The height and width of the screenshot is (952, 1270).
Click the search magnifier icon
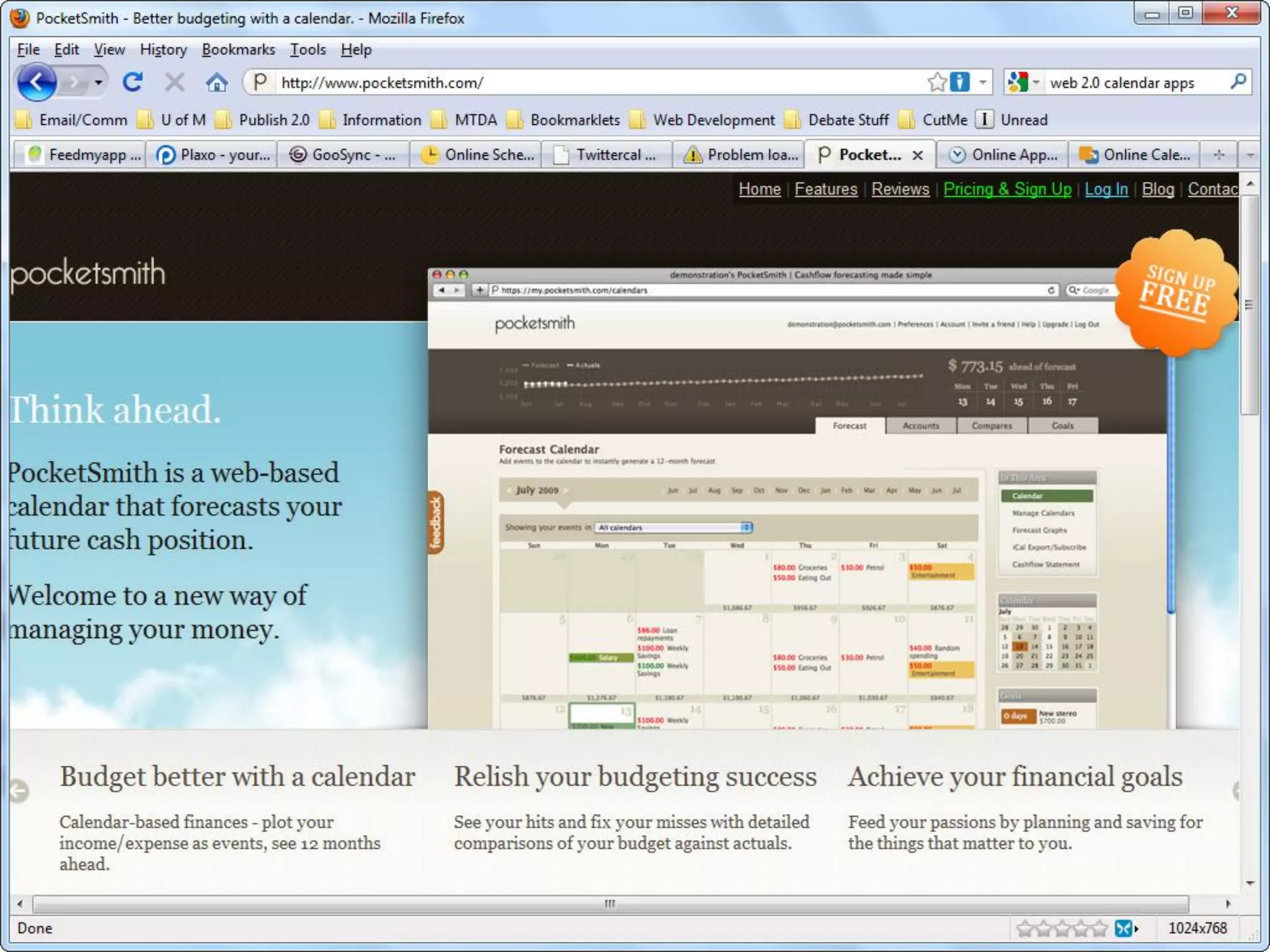1238,82
